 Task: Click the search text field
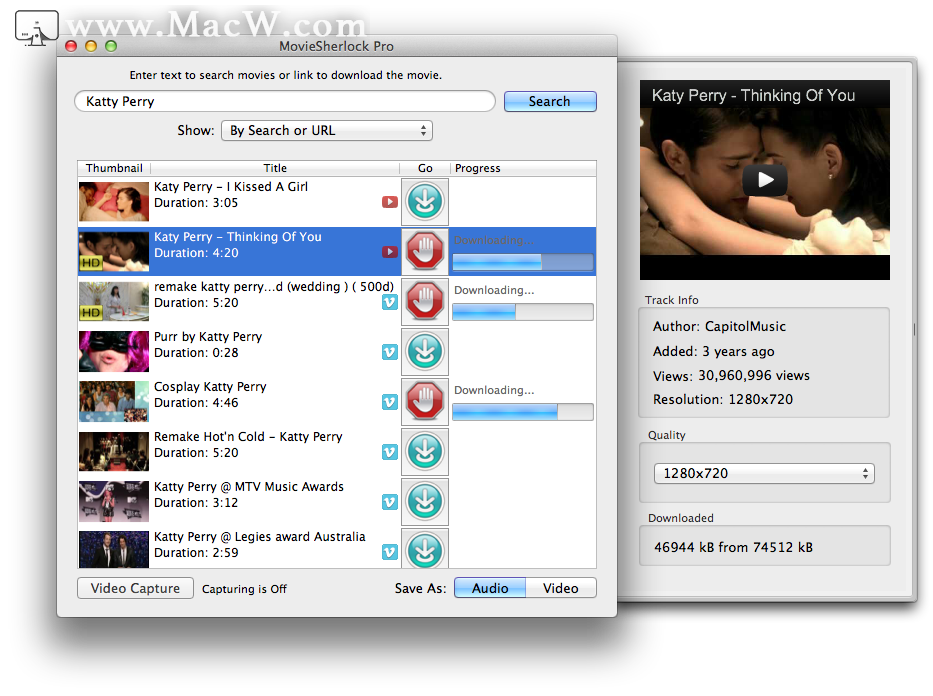coord(285,101)
